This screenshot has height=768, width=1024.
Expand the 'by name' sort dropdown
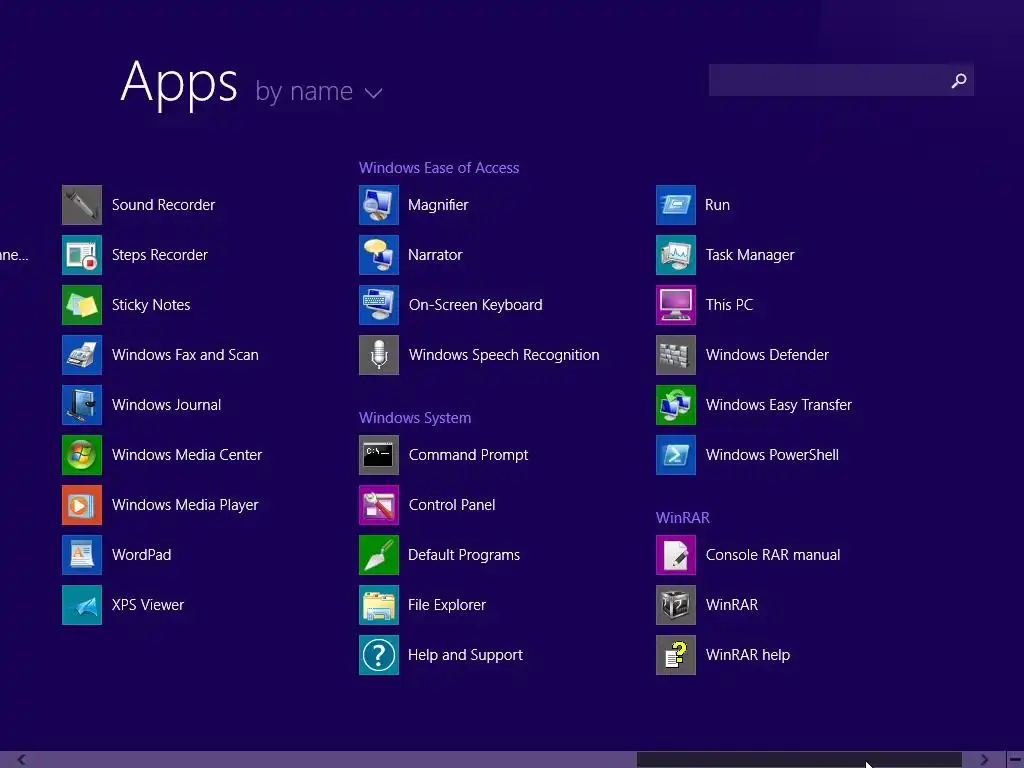(x=319, y=91)
